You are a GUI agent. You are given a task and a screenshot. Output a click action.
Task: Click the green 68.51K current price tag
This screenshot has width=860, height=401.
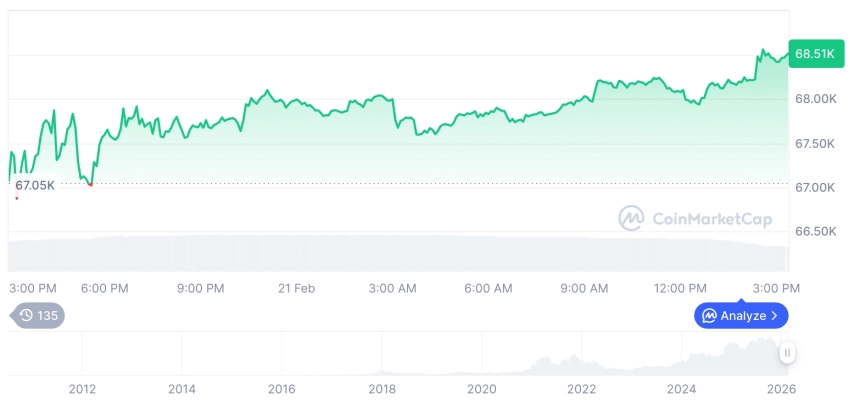click(x=816, y=54)
